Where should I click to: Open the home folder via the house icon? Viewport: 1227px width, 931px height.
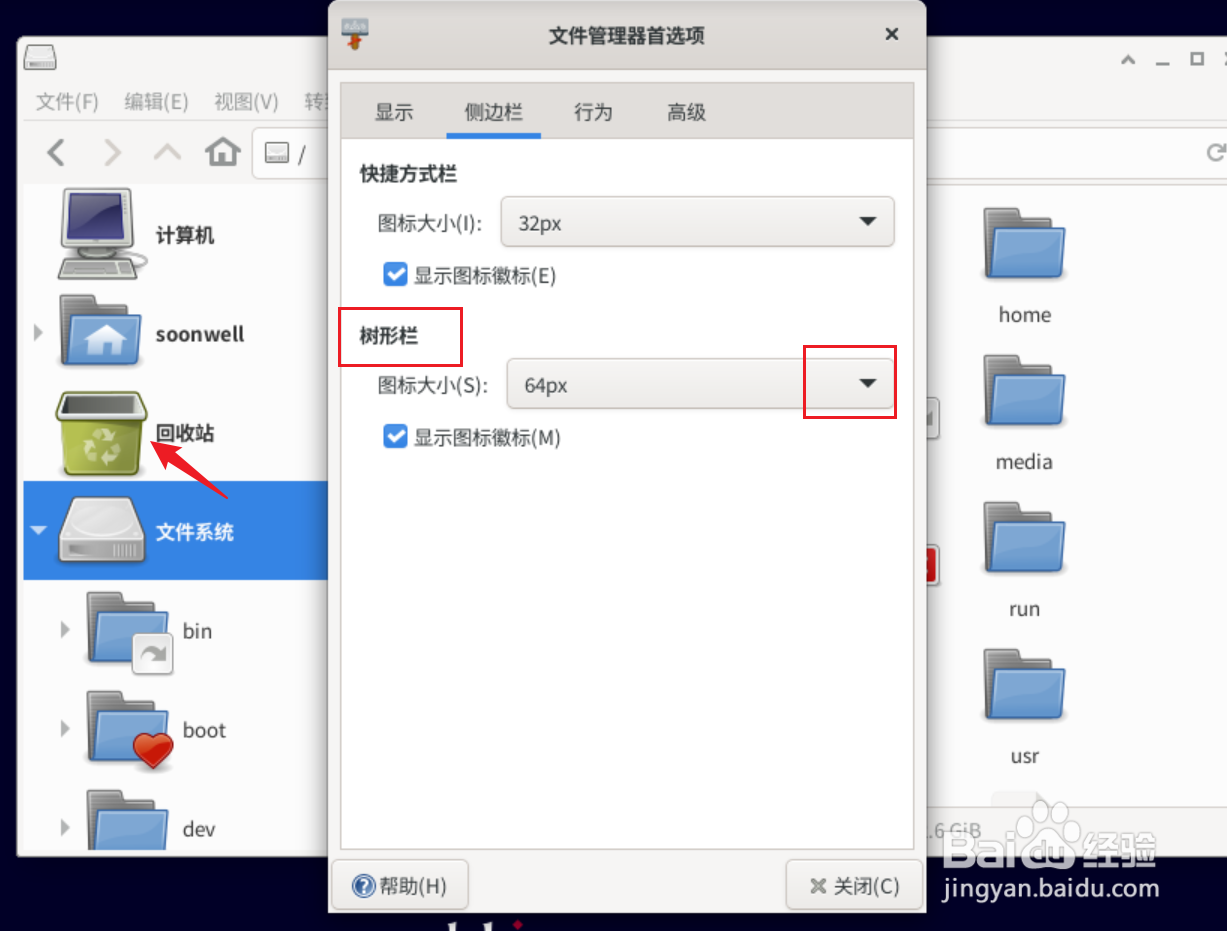pos(223,152)
